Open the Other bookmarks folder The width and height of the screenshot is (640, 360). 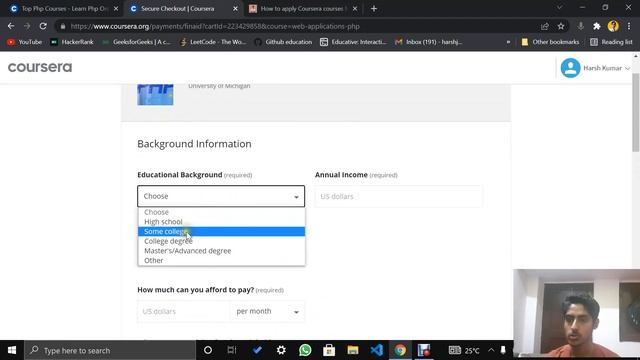pyautogui.click(x=550, y=42)
